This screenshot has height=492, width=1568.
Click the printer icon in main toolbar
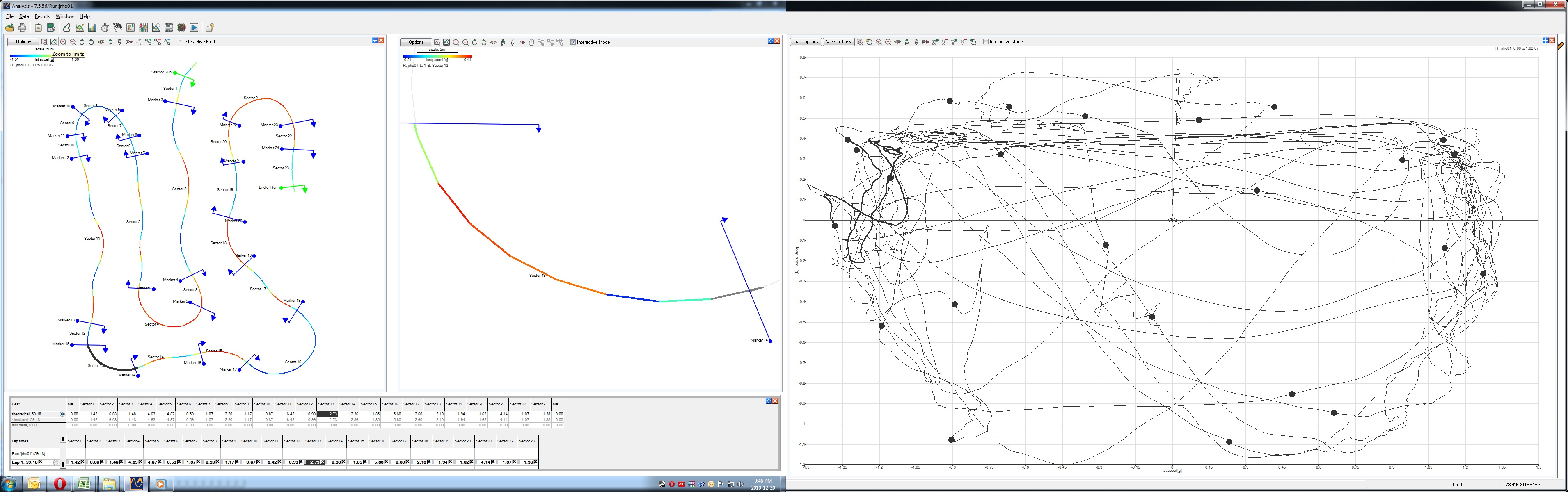click(23, 28)
